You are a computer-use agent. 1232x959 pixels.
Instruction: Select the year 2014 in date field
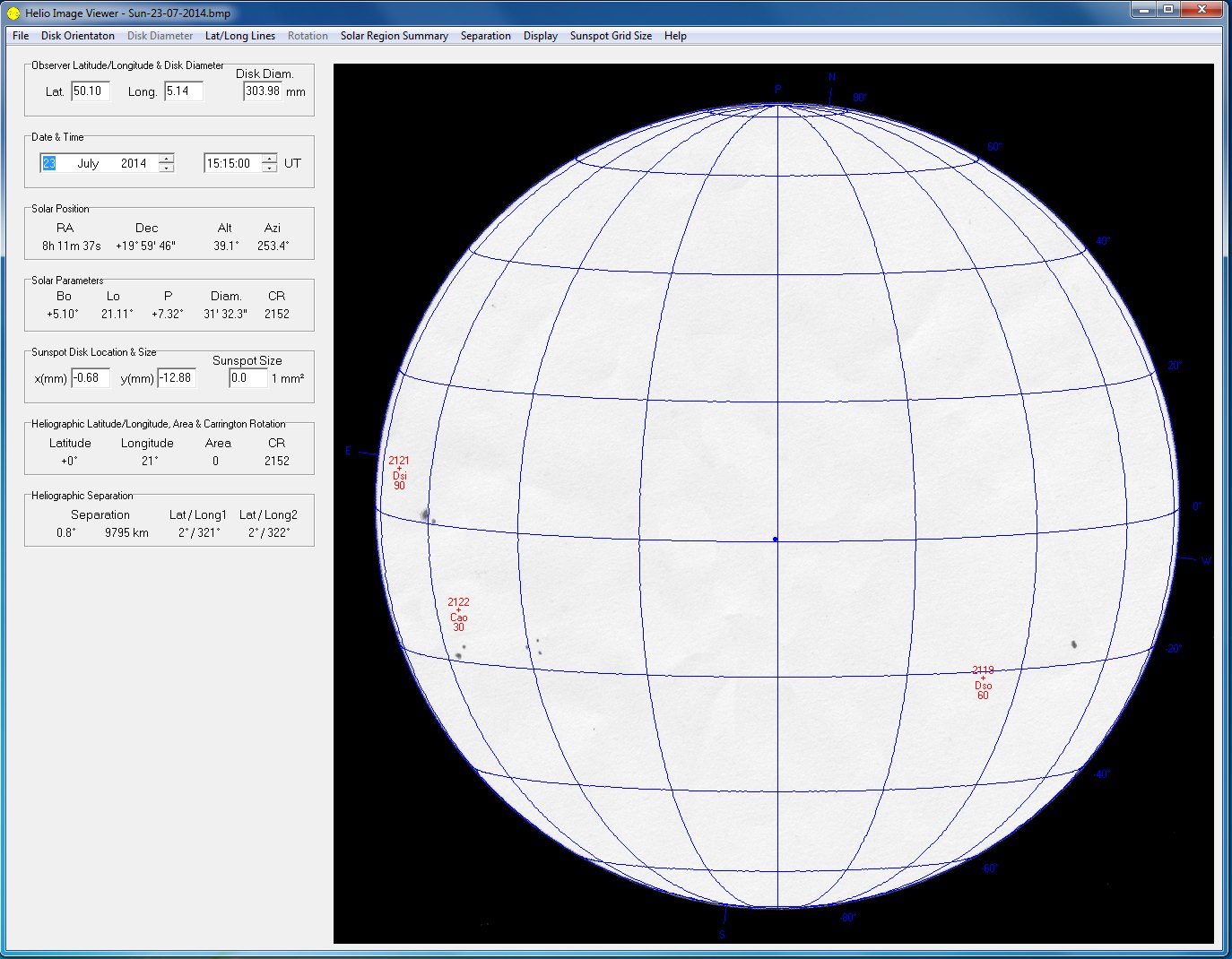click(134, 163)
